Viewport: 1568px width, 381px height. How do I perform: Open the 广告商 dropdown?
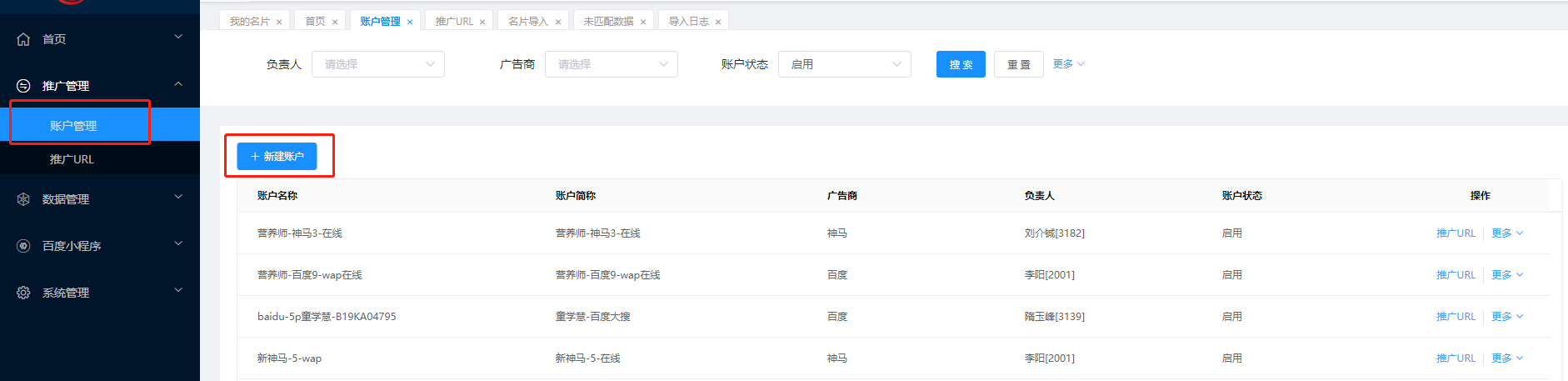click(611, 64)
